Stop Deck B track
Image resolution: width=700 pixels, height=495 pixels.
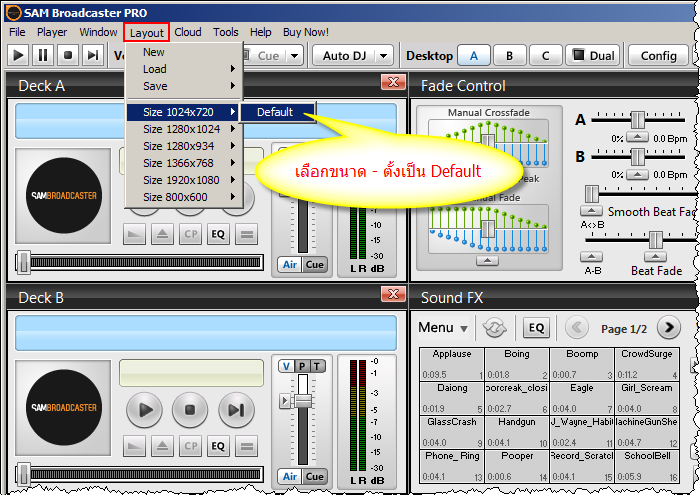190,409
